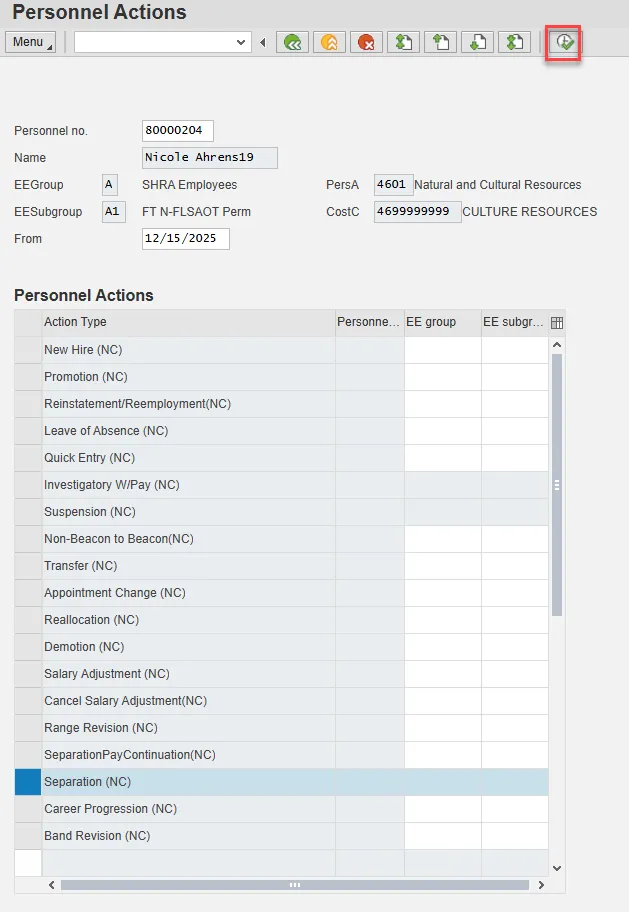The width and height of the screenshot is (629, 912).
Task: Open the Menu button dropdown
Action: 30,42
